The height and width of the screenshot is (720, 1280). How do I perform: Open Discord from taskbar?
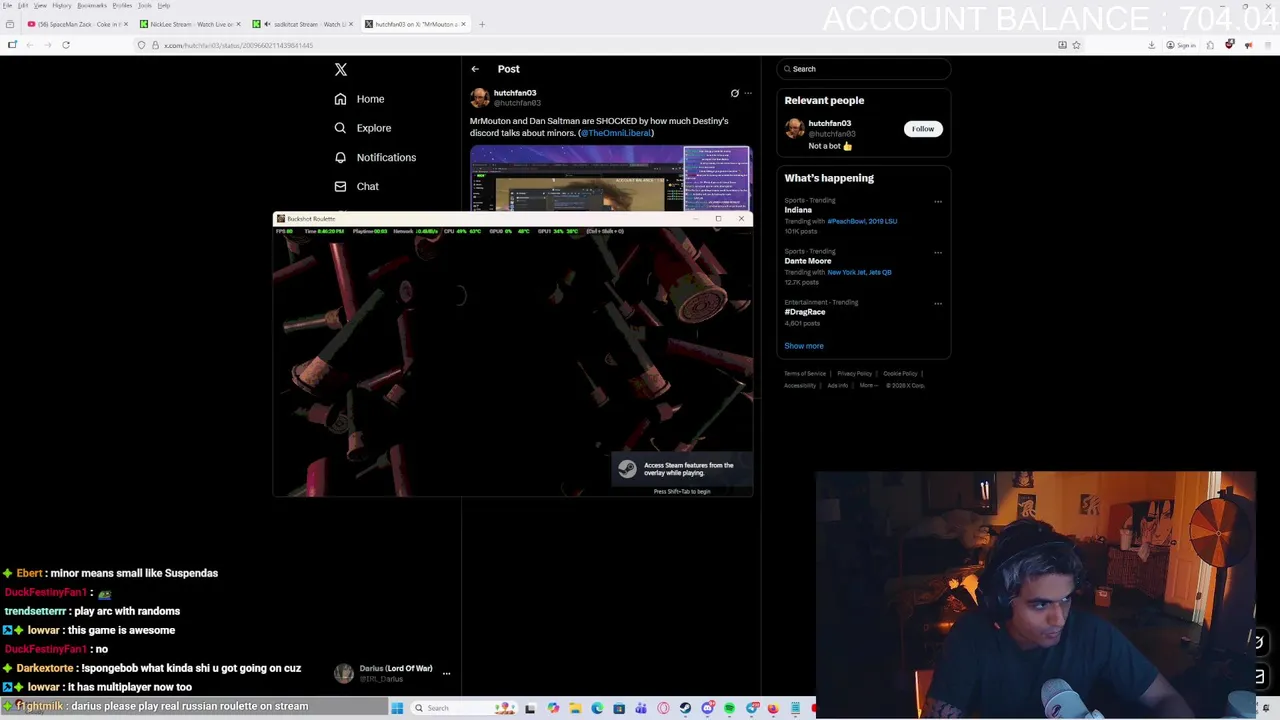(708, 708)
